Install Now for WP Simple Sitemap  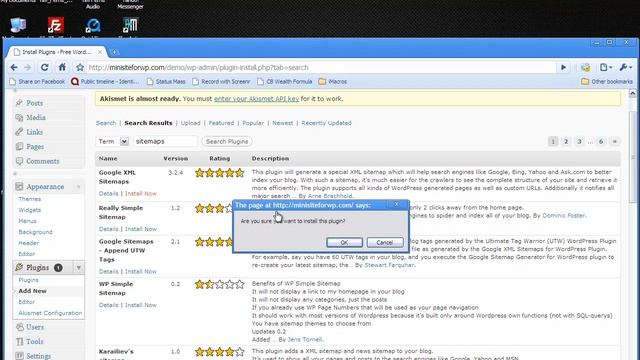pos(140,305)
